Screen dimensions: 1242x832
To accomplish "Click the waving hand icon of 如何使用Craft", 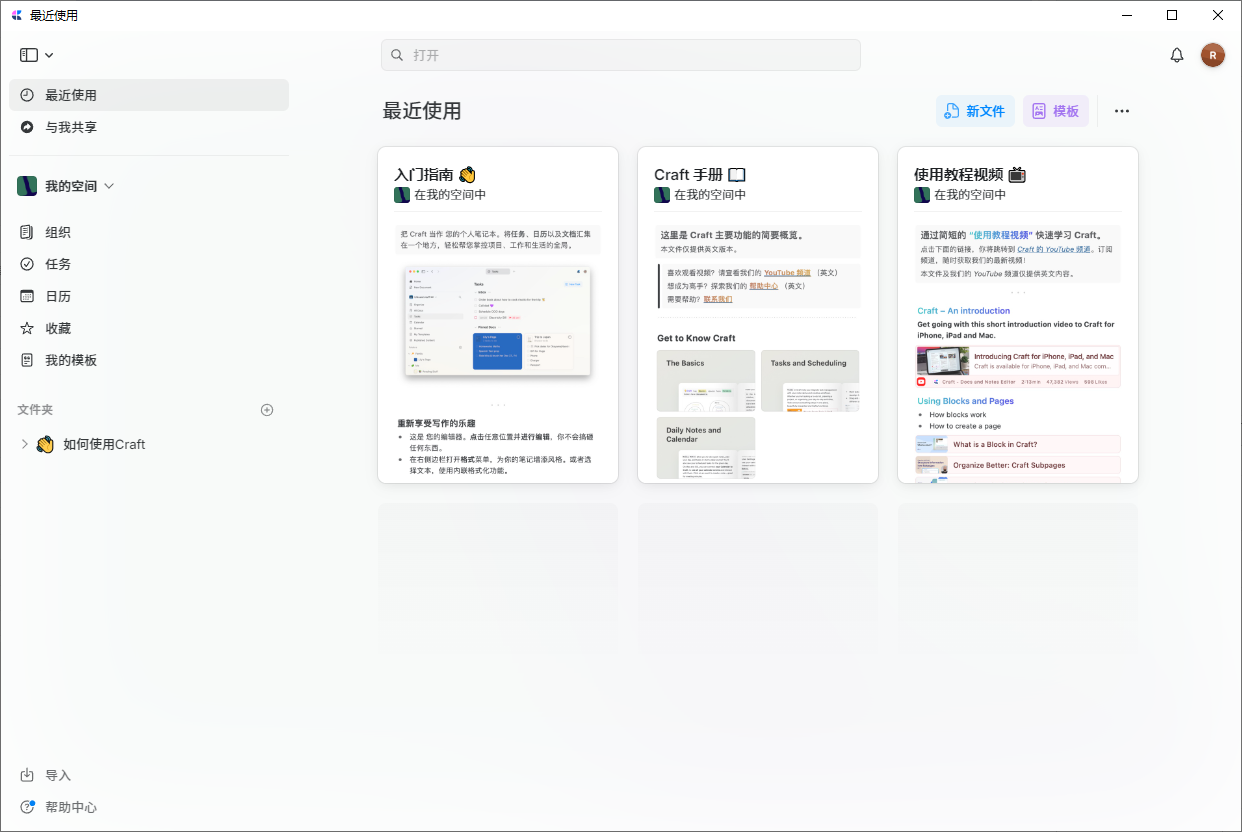I will [45, 444].
